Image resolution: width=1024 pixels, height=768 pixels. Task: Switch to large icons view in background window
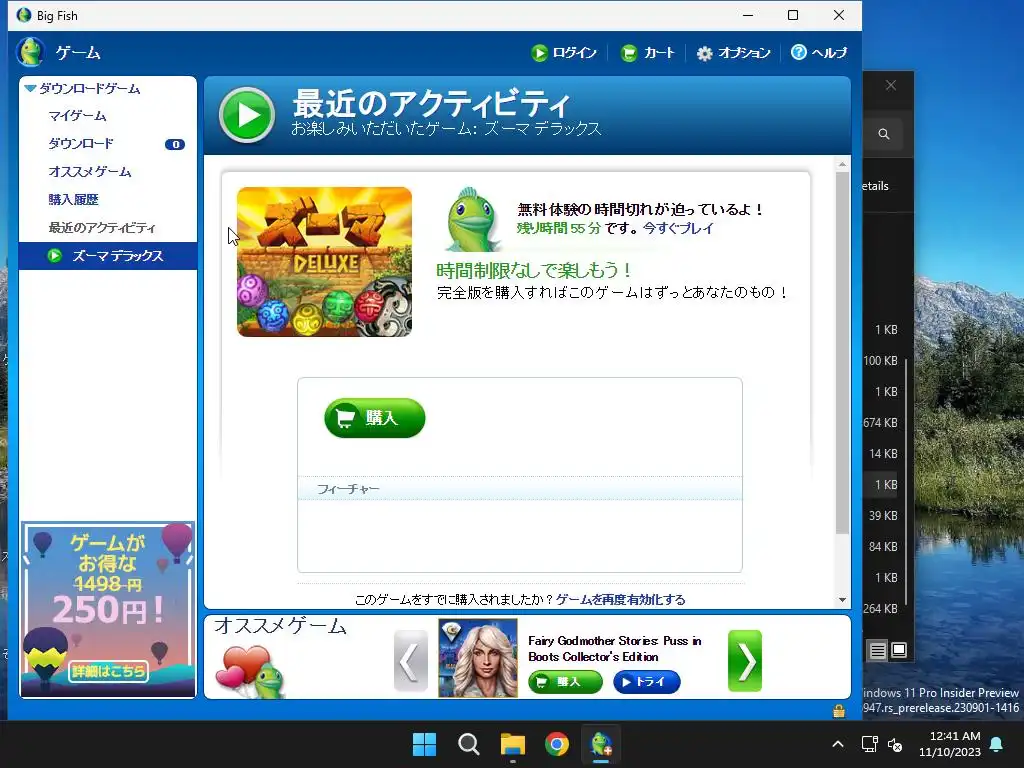(899, 650)
